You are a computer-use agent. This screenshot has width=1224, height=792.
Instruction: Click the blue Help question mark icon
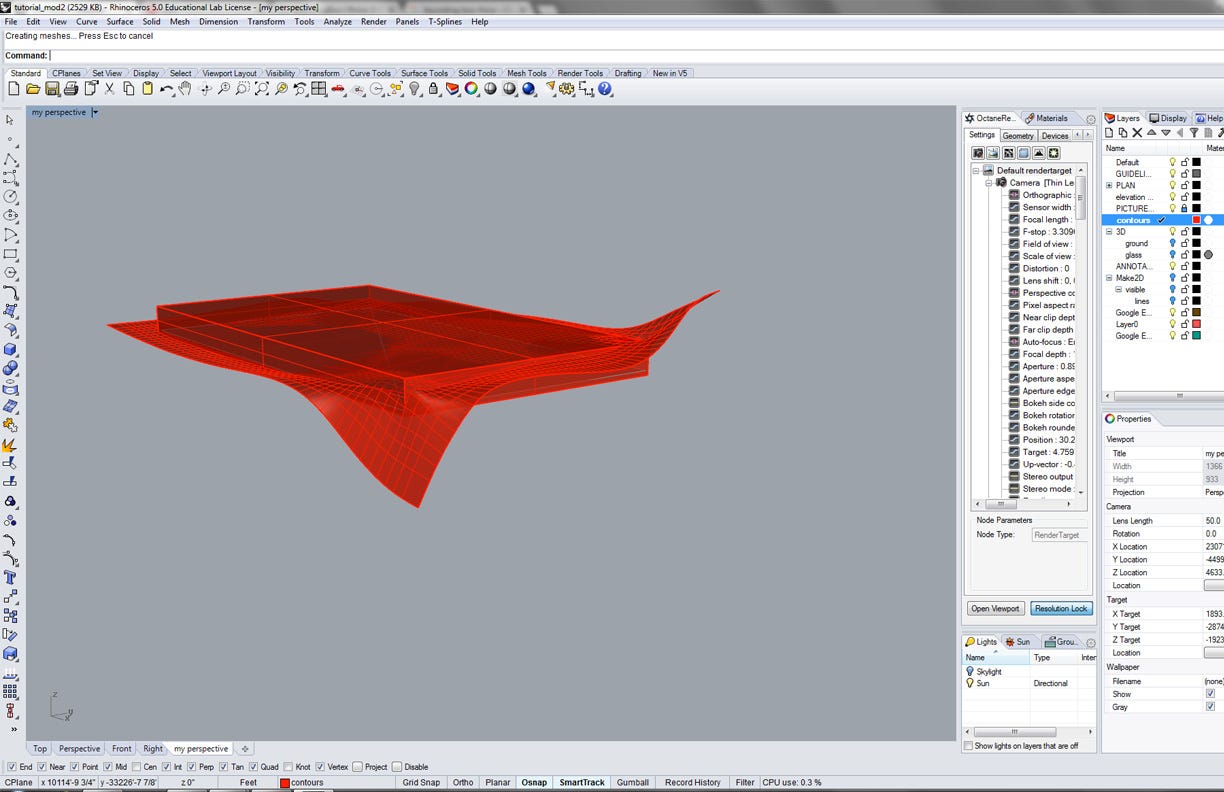[605, 89]
